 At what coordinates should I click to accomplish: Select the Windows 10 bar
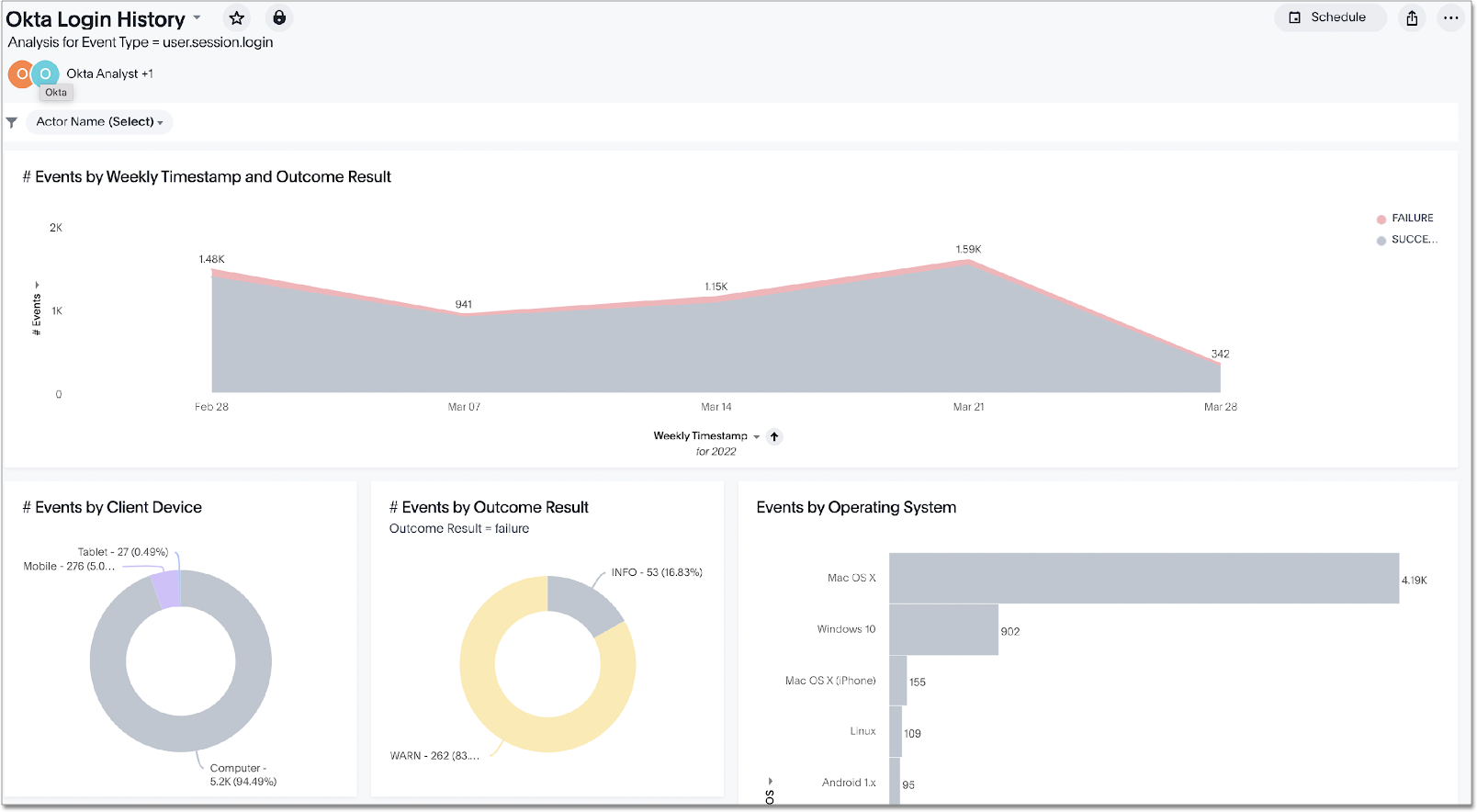[x=943, y=629]
